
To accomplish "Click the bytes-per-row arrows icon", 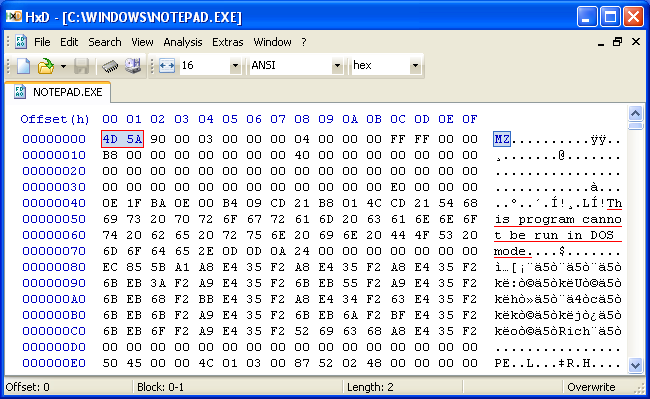I will [167, 65].
